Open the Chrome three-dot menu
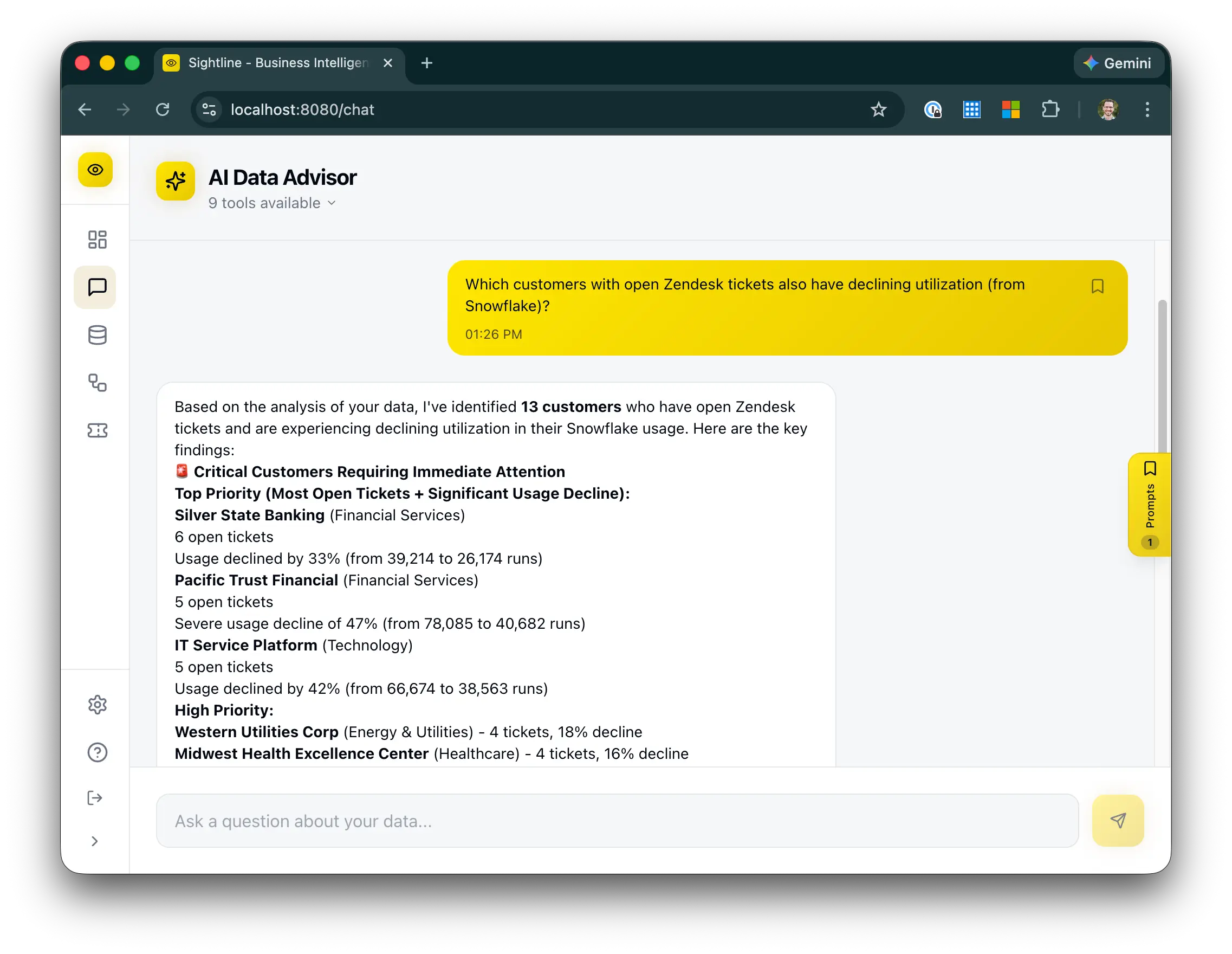Viewport: 1232px width, 954px height. tap(1147, 109)
